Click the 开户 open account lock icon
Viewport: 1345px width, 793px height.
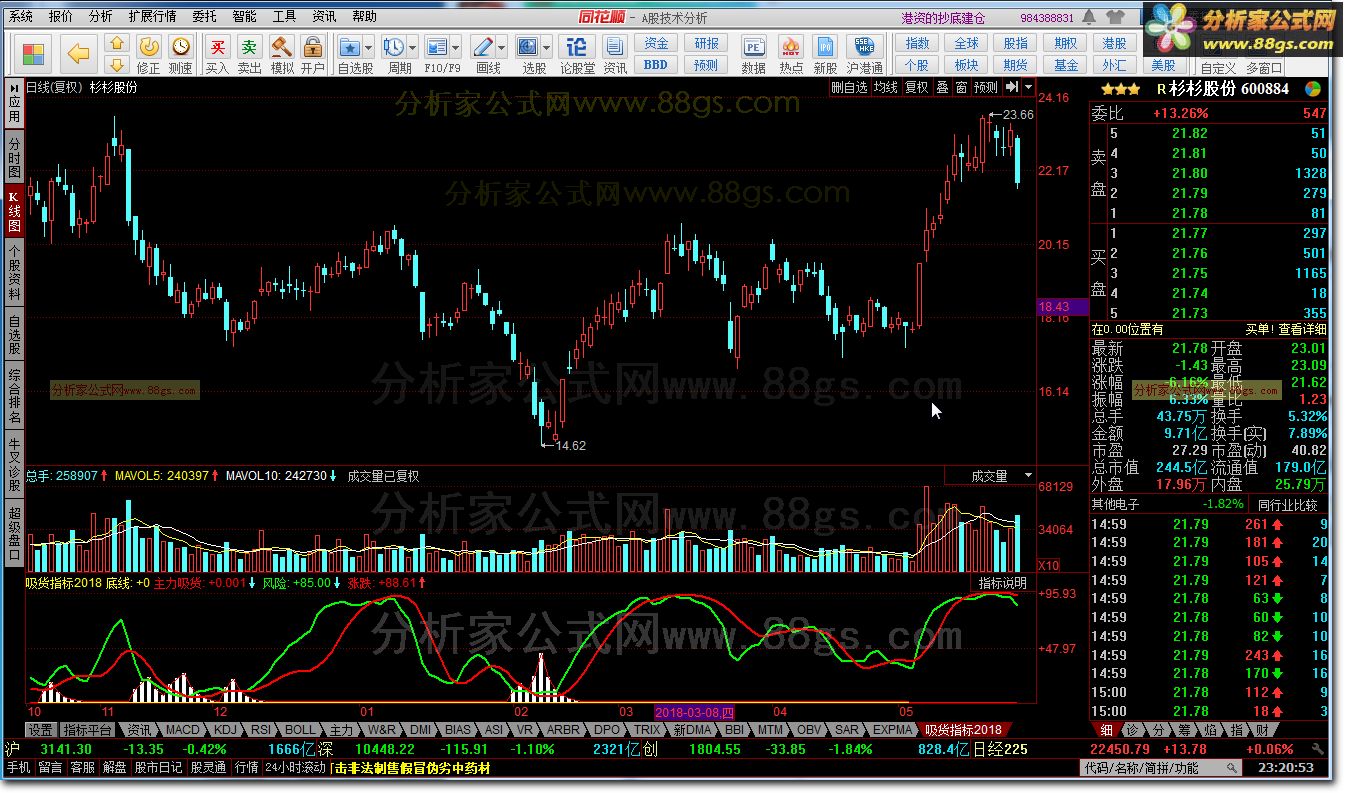(313, 47)
